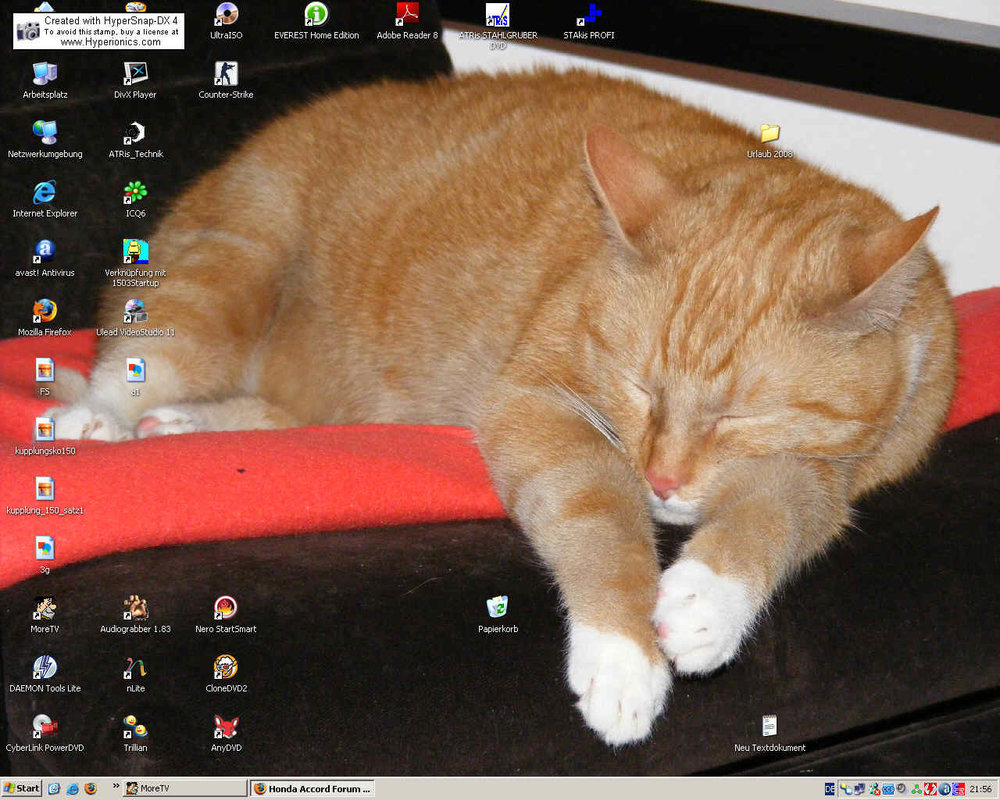Open the DE language selector in the tray
Viewport: 1000px width, 800px height.
[x=829, y=788]
